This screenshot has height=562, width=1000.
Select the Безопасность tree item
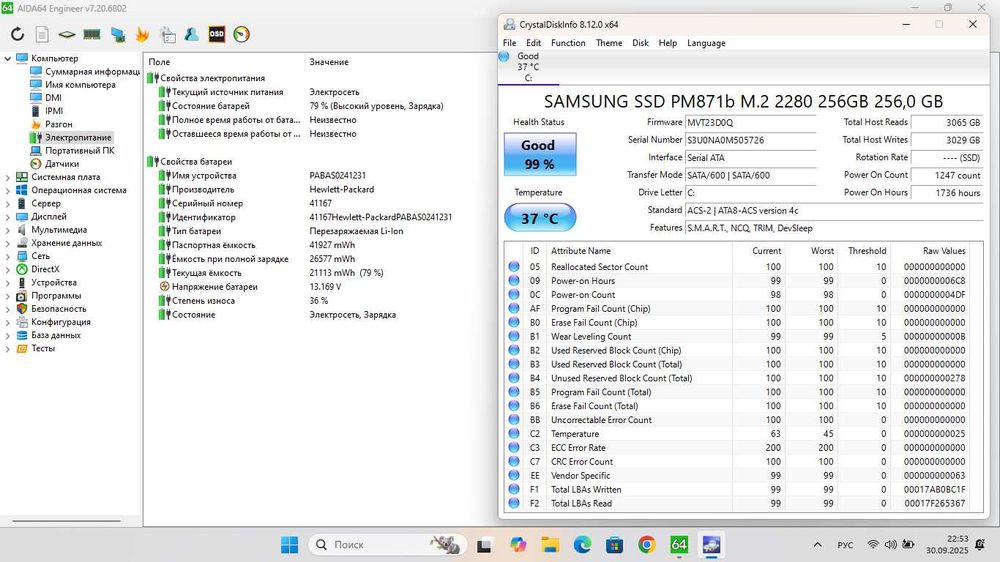(x=59, y=309)
